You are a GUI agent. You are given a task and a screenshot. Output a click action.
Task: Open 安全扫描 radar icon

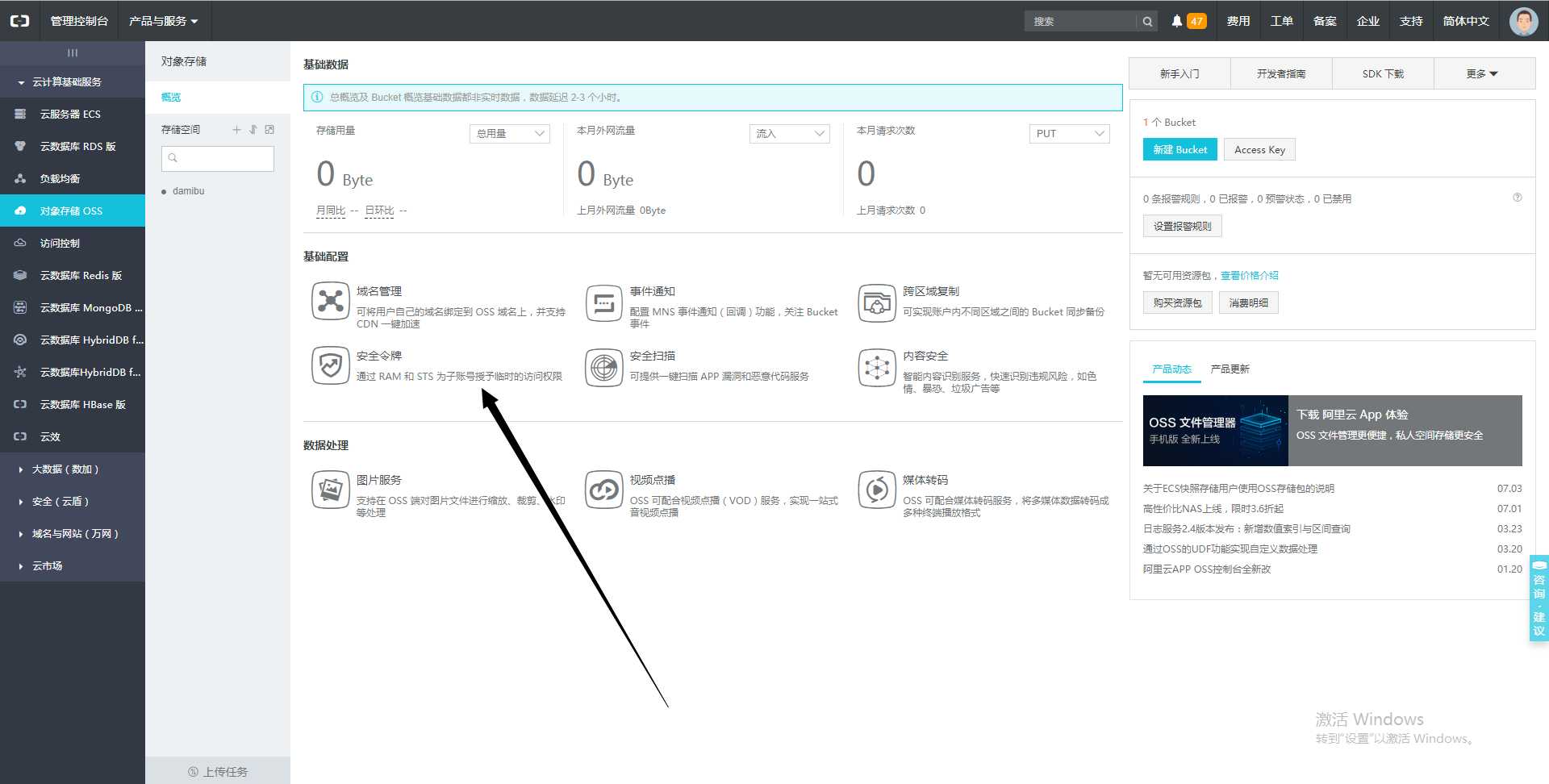603,367
